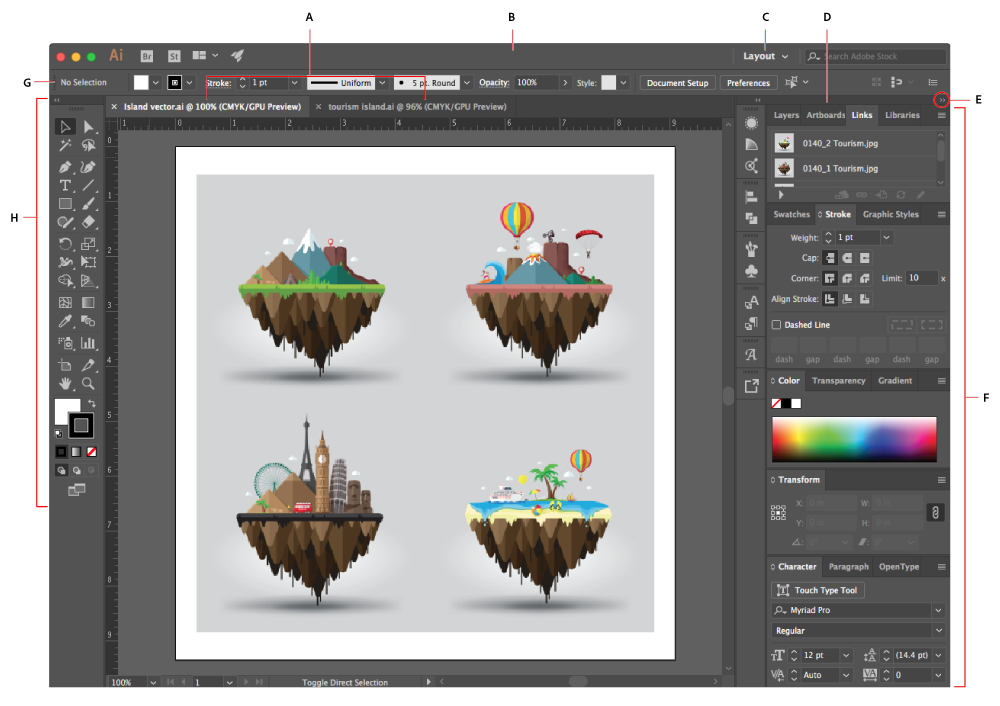
Task: Pick a color from the CMYK spectrum bar
Action: point(853,437)
